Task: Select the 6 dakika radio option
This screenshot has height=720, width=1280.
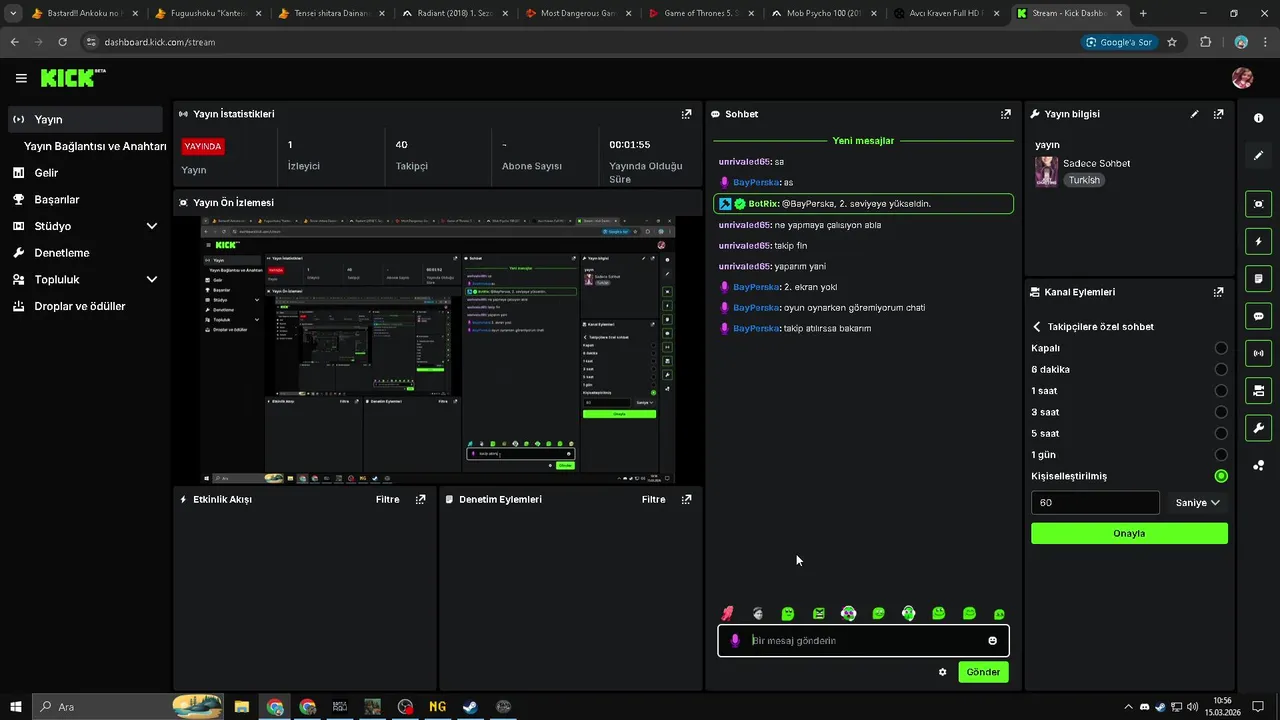Action: 1221,369
